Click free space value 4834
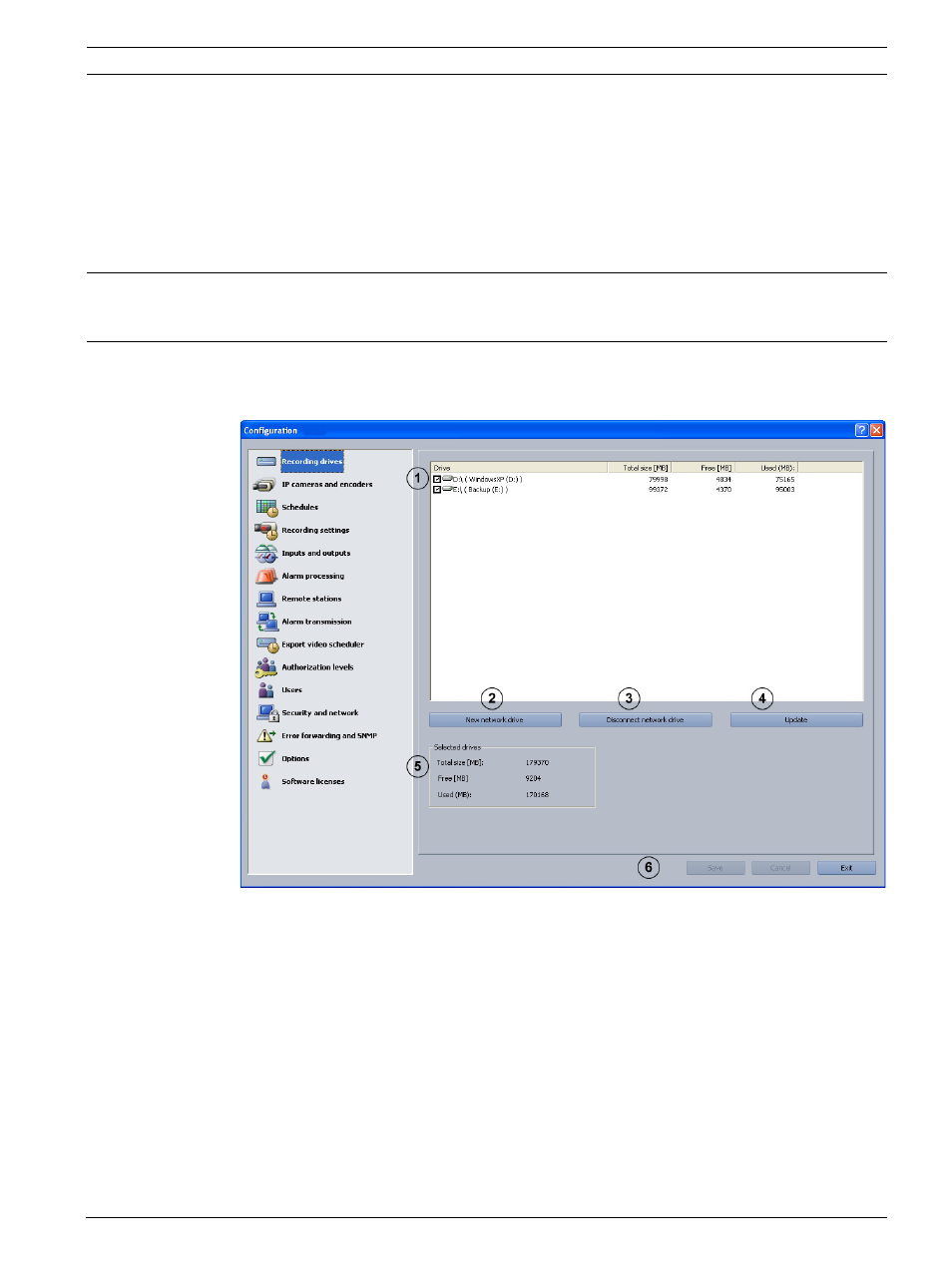 click(723, 480)
